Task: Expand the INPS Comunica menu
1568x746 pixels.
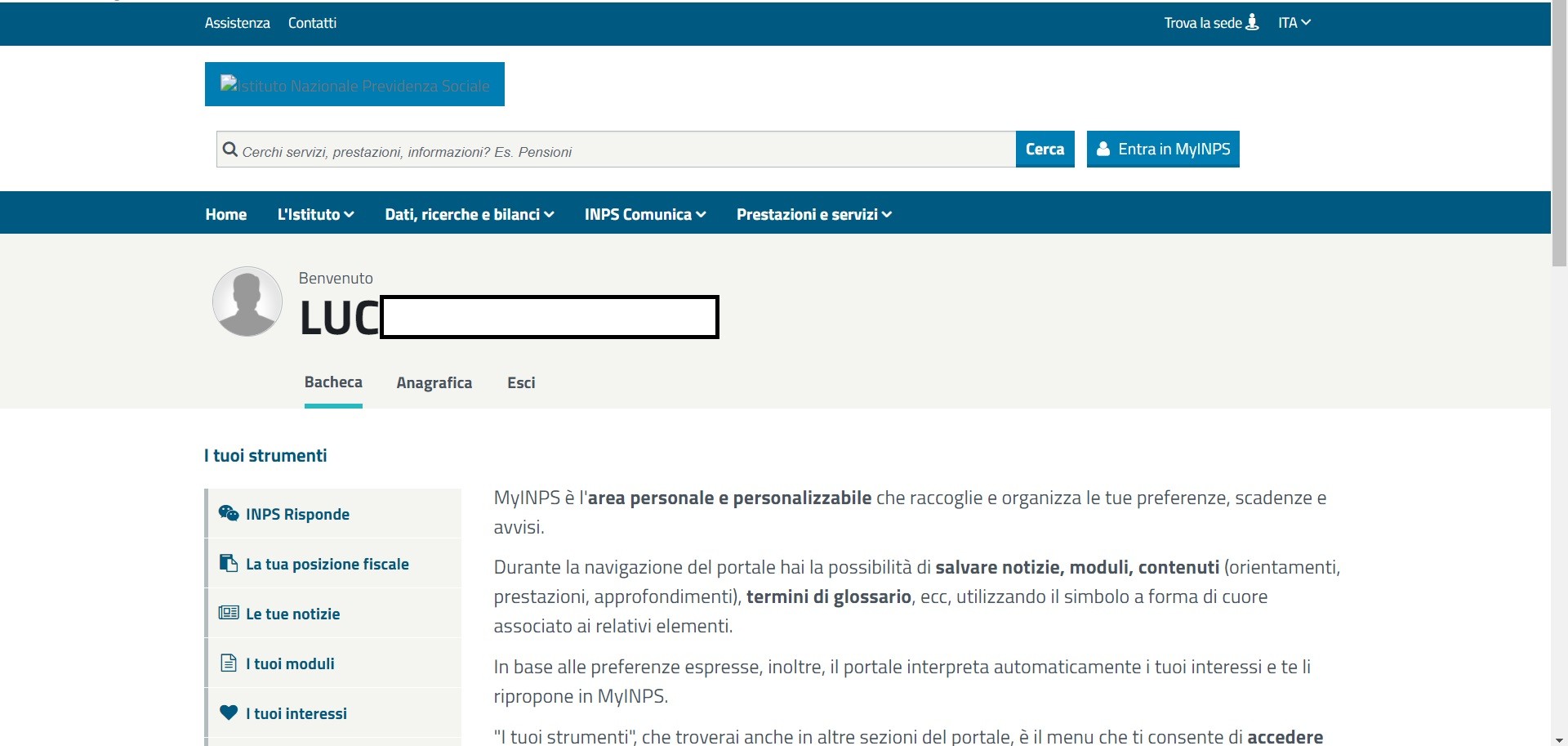Action: pyautogui.click(x=645, y=214)
